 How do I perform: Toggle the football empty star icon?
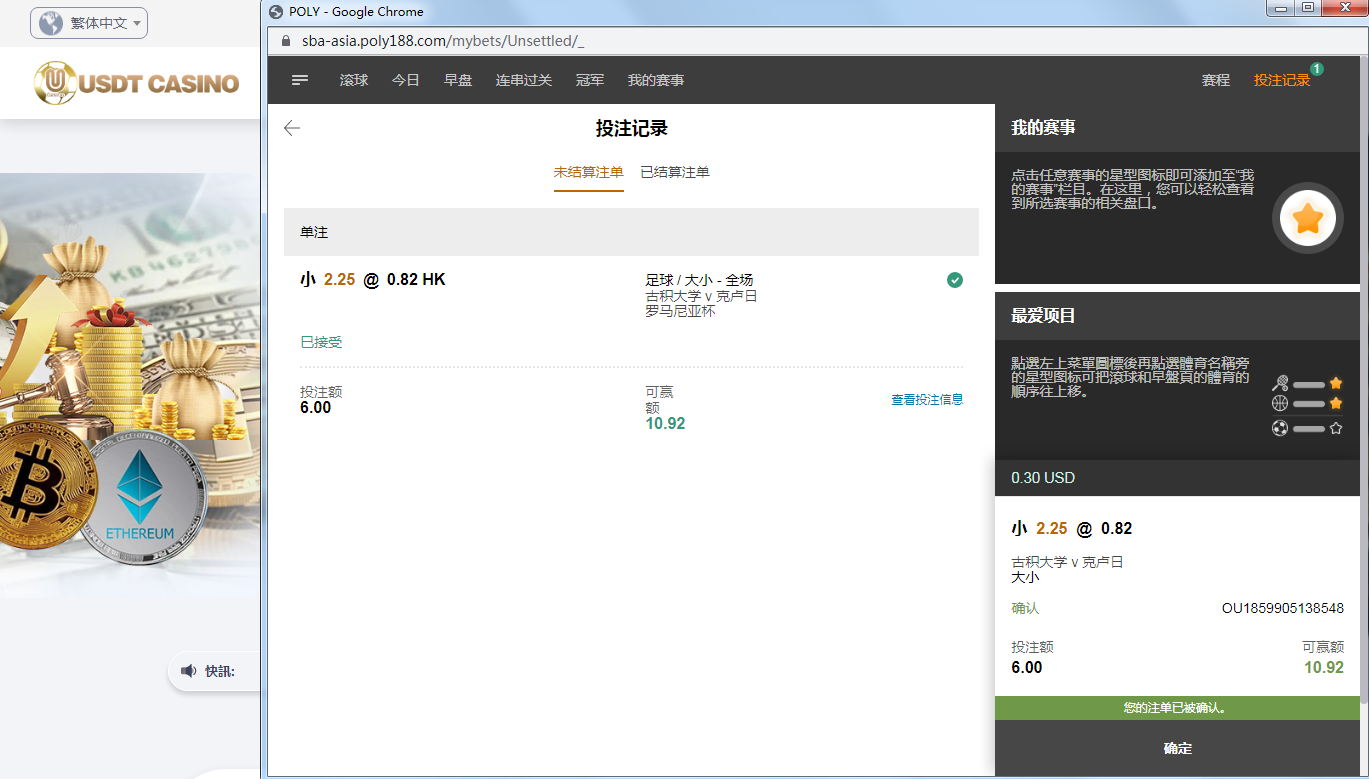point(1335,428)
